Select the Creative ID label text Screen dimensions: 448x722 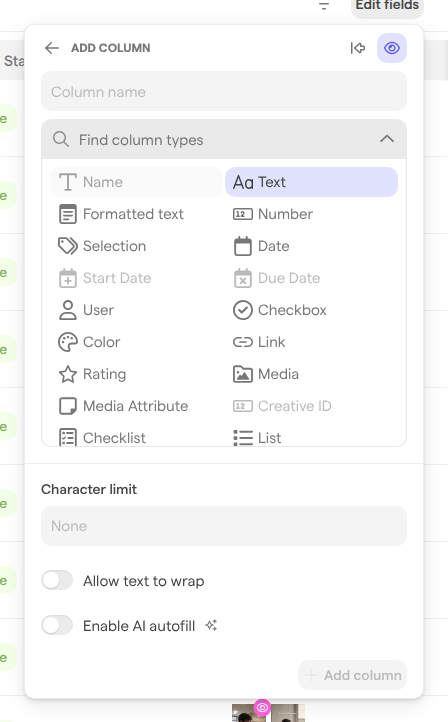tap(295, 406)
